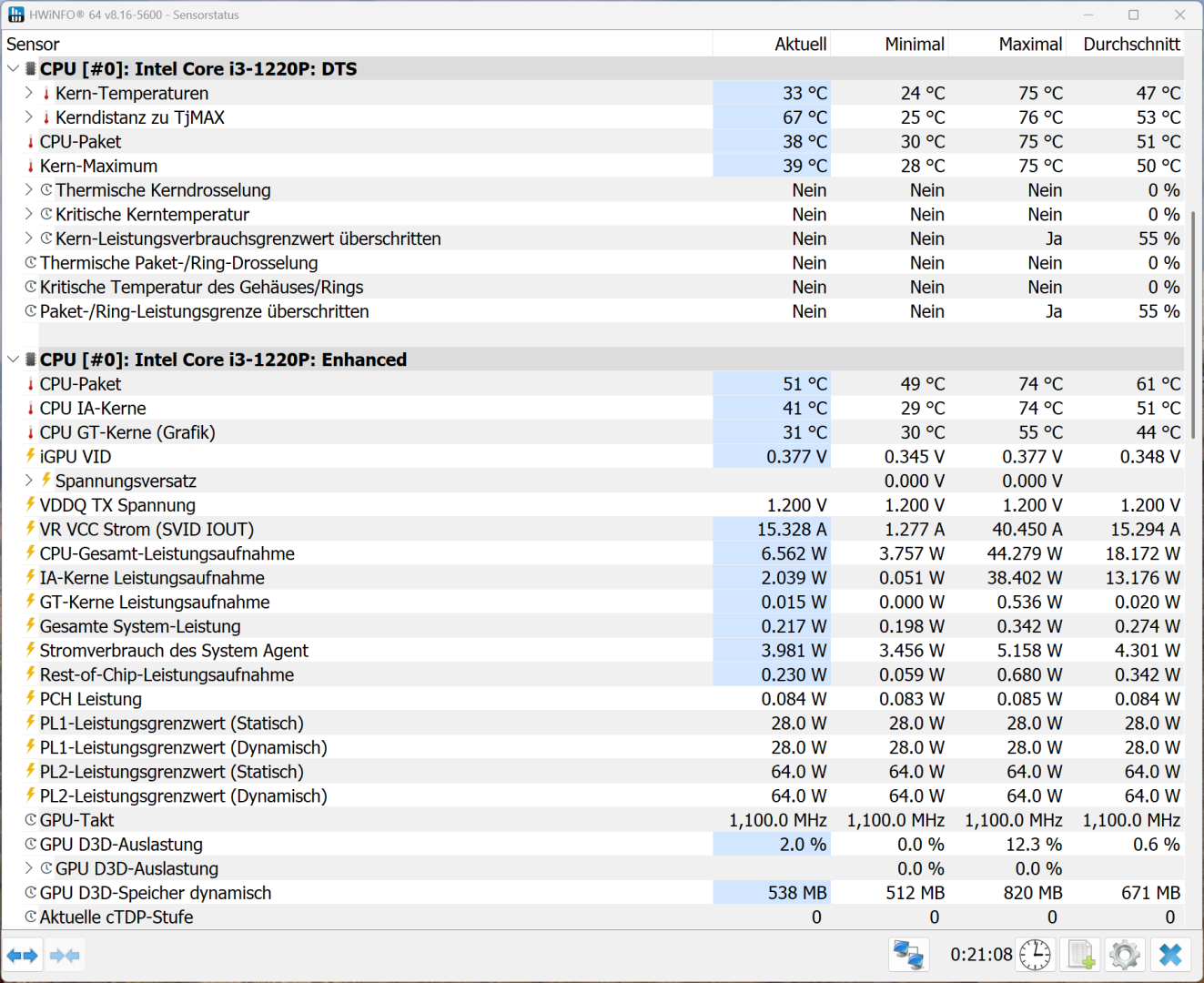Click clock icon of GPU-Takt row
1204x983 pixels.
(x=31, y=820)
